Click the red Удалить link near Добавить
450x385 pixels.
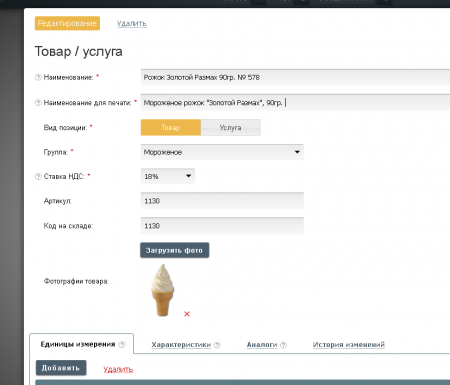coord(118,369)
